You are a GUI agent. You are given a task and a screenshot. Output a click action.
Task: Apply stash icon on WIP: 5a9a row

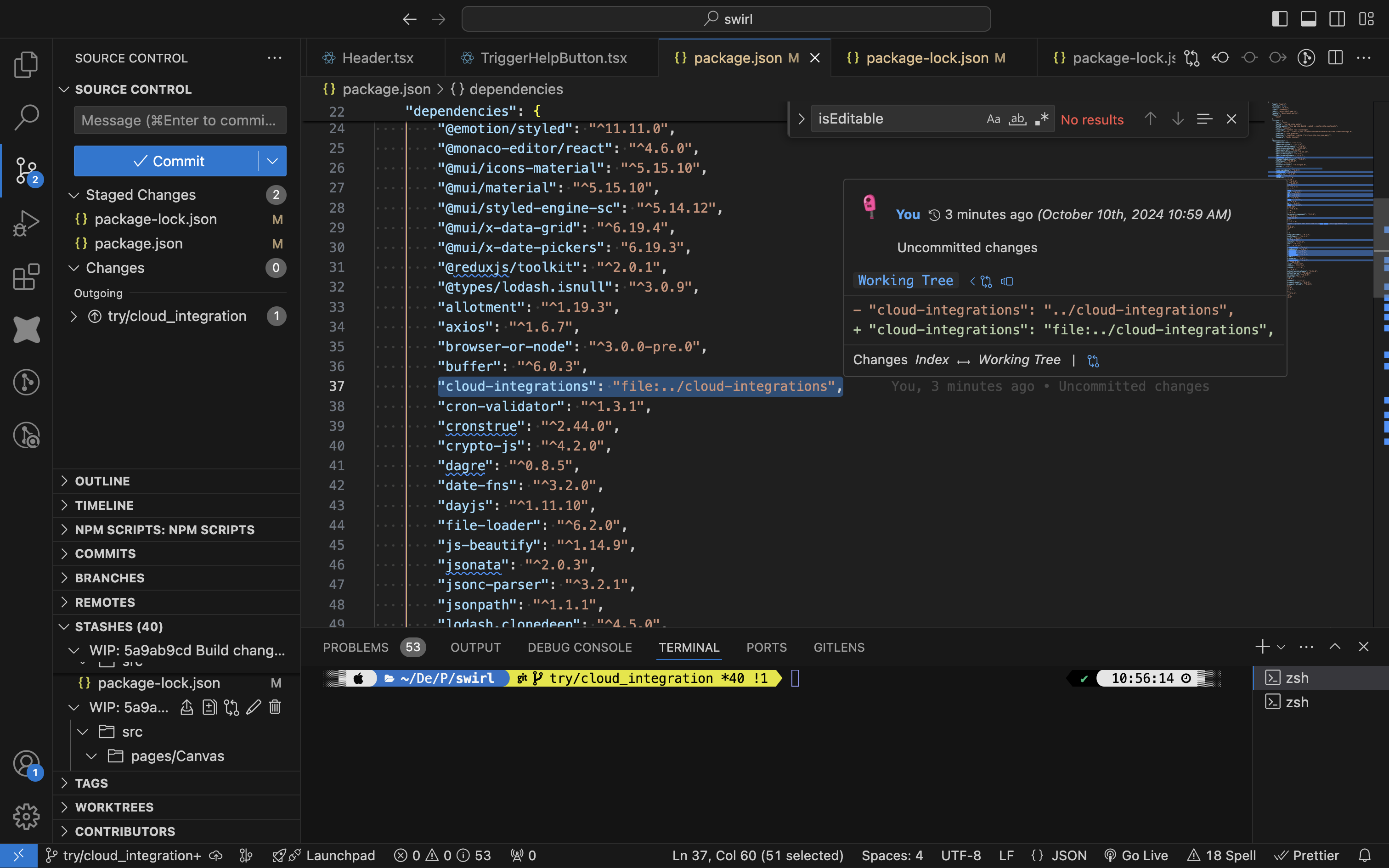click(186, 707)
